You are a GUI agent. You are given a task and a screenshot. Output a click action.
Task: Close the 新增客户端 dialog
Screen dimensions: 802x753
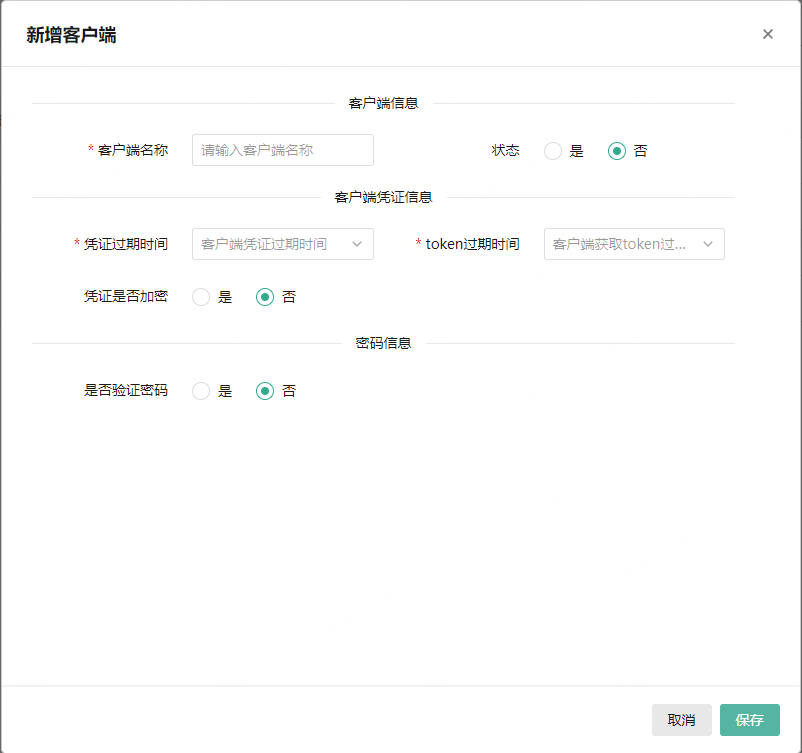click(767, 33)
